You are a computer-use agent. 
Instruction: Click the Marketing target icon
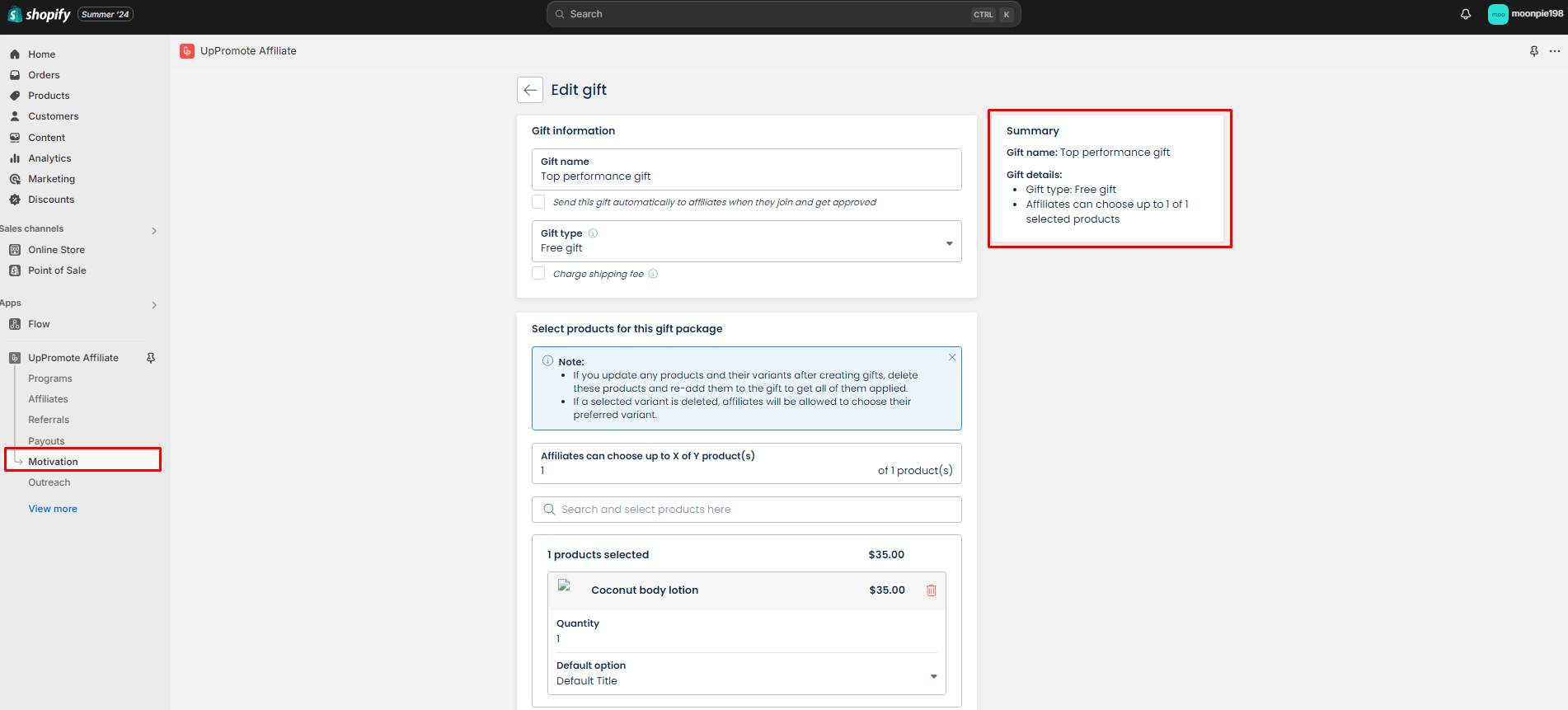(15, 179)
